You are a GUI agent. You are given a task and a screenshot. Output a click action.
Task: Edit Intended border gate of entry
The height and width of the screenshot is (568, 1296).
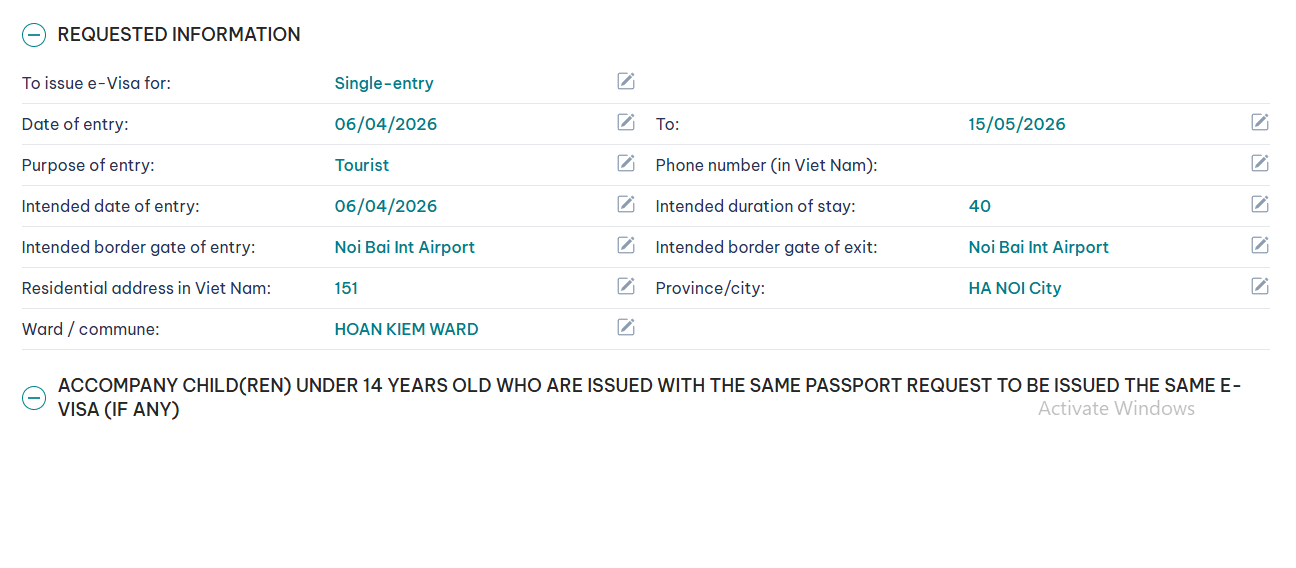(626, 245)
